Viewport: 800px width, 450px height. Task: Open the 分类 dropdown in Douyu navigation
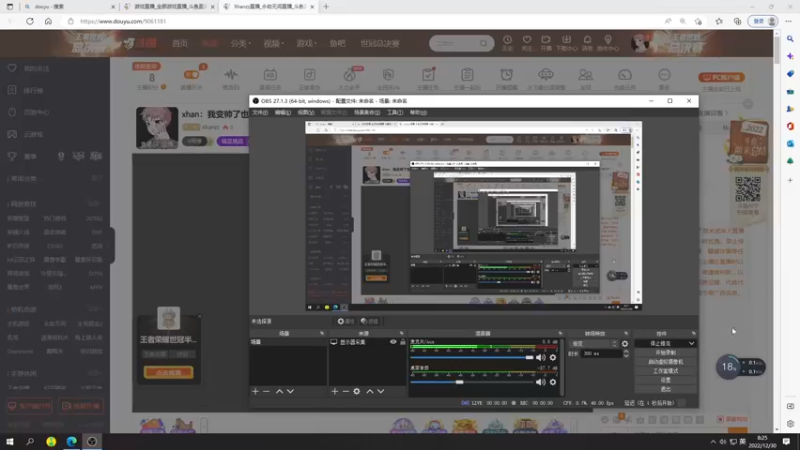click(x=240, y=43)
